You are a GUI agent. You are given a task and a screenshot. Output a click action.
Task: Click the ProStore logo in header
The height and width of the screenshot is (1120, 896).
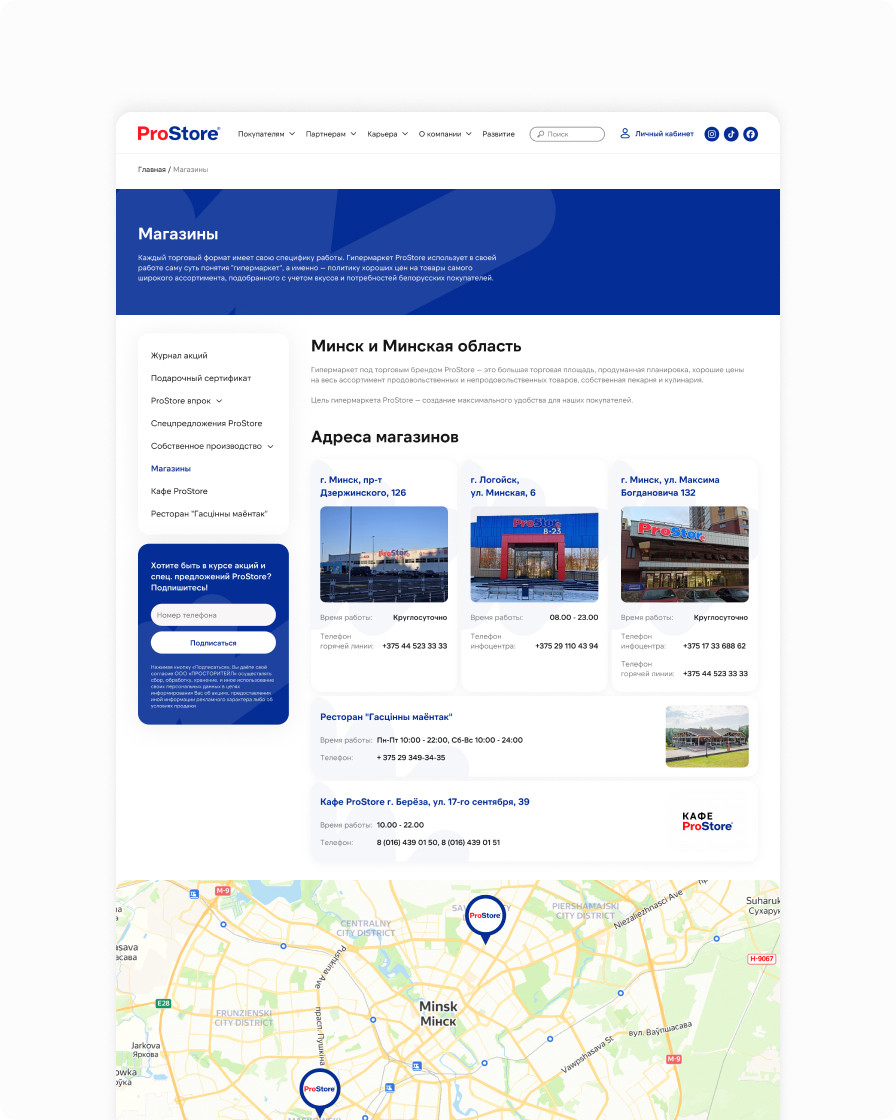click(x=179, y=134)
